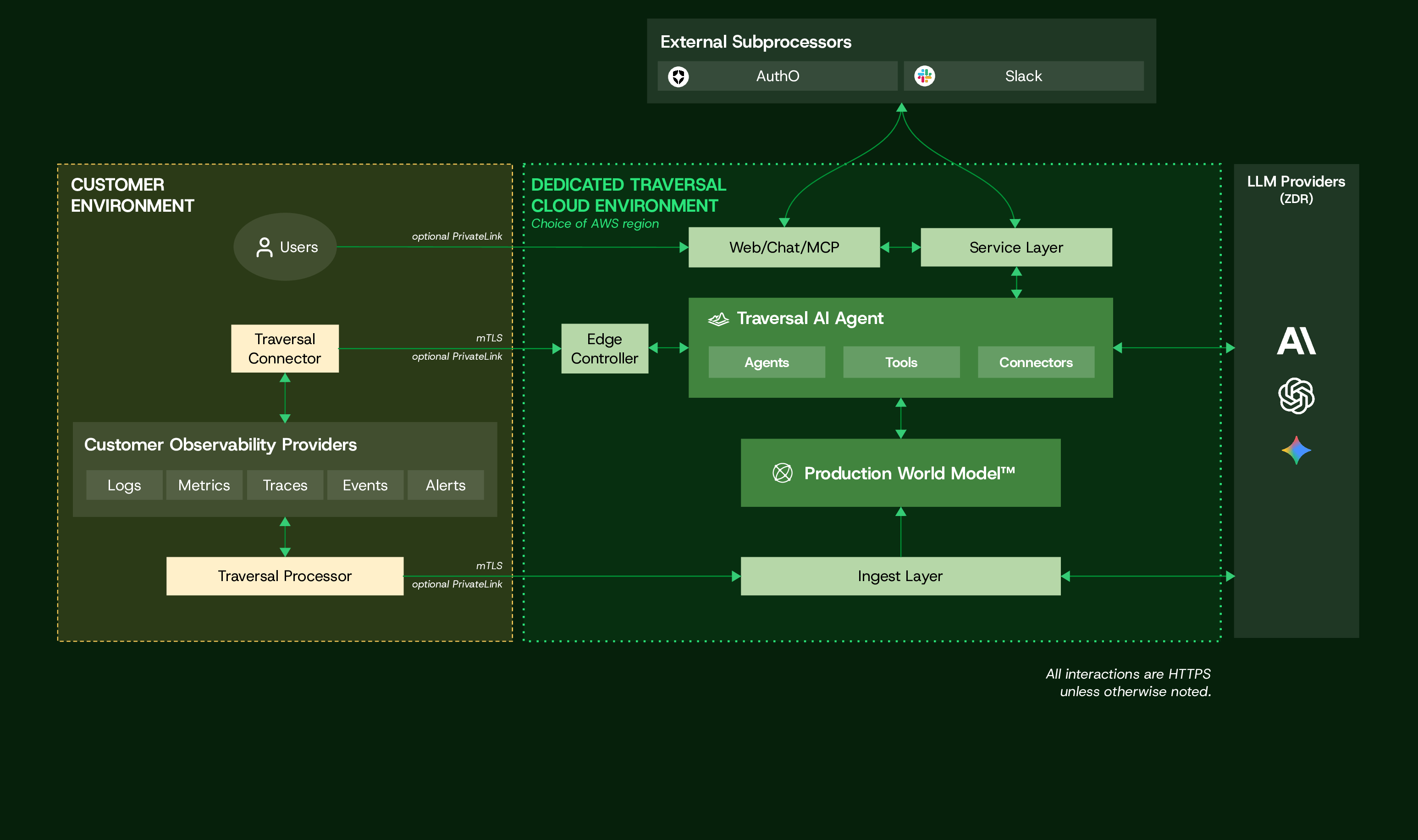Viewport: 1418px width, 840px height.
Task: Select the Events provider box
Action: click(x=365, y=485)
